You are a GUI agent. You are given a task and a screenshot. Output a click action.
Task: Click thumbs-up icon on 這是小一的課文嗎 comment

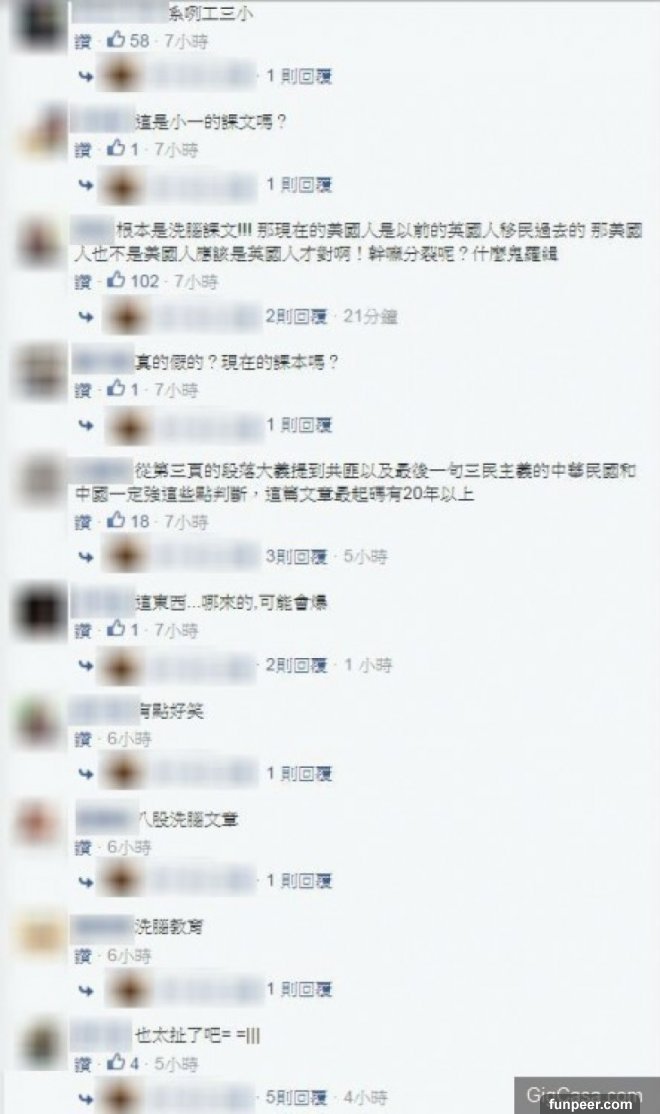116,148
